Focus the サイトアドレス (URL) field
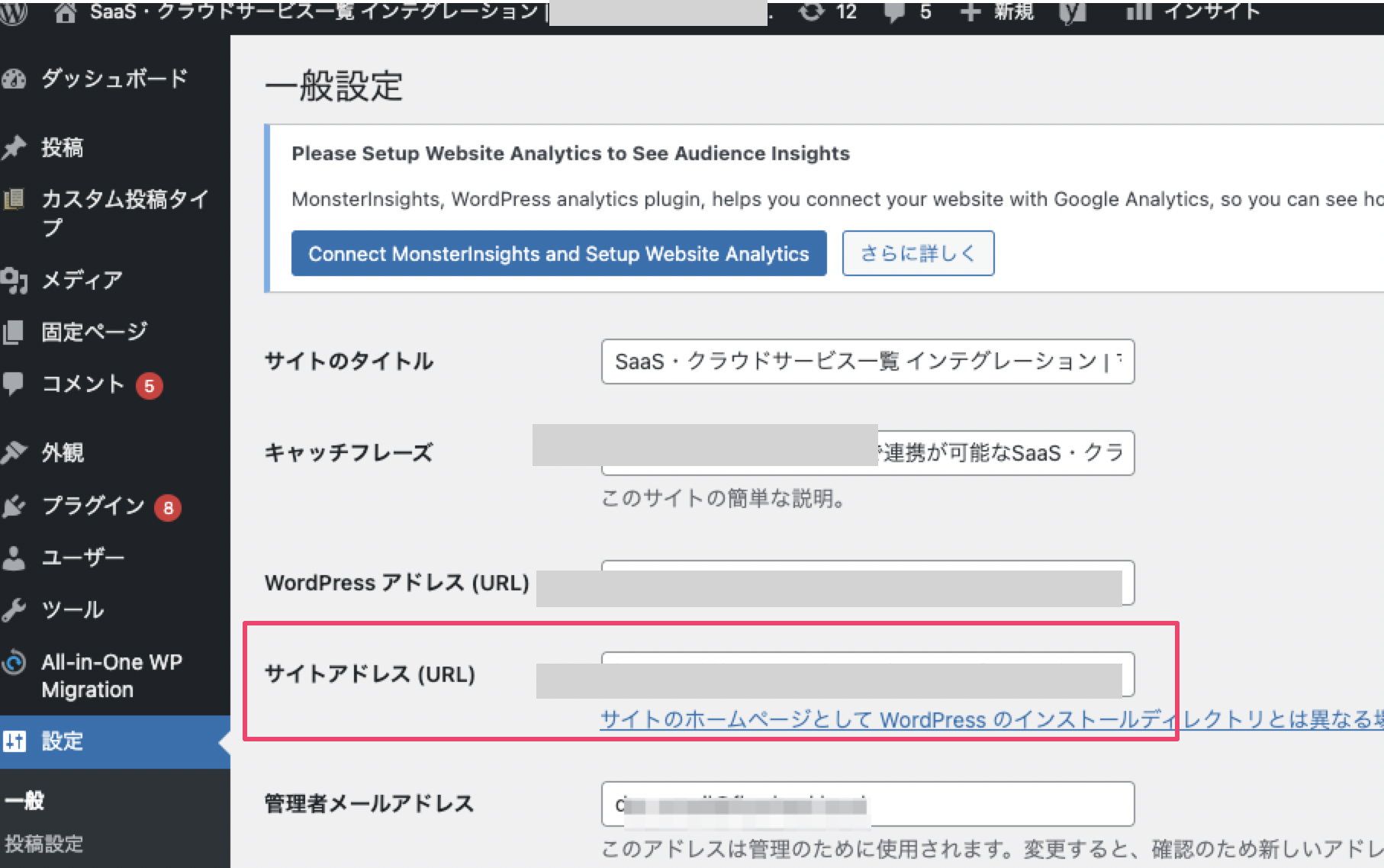This screenshot has height=868, width=1384. [x=867, y=674]
